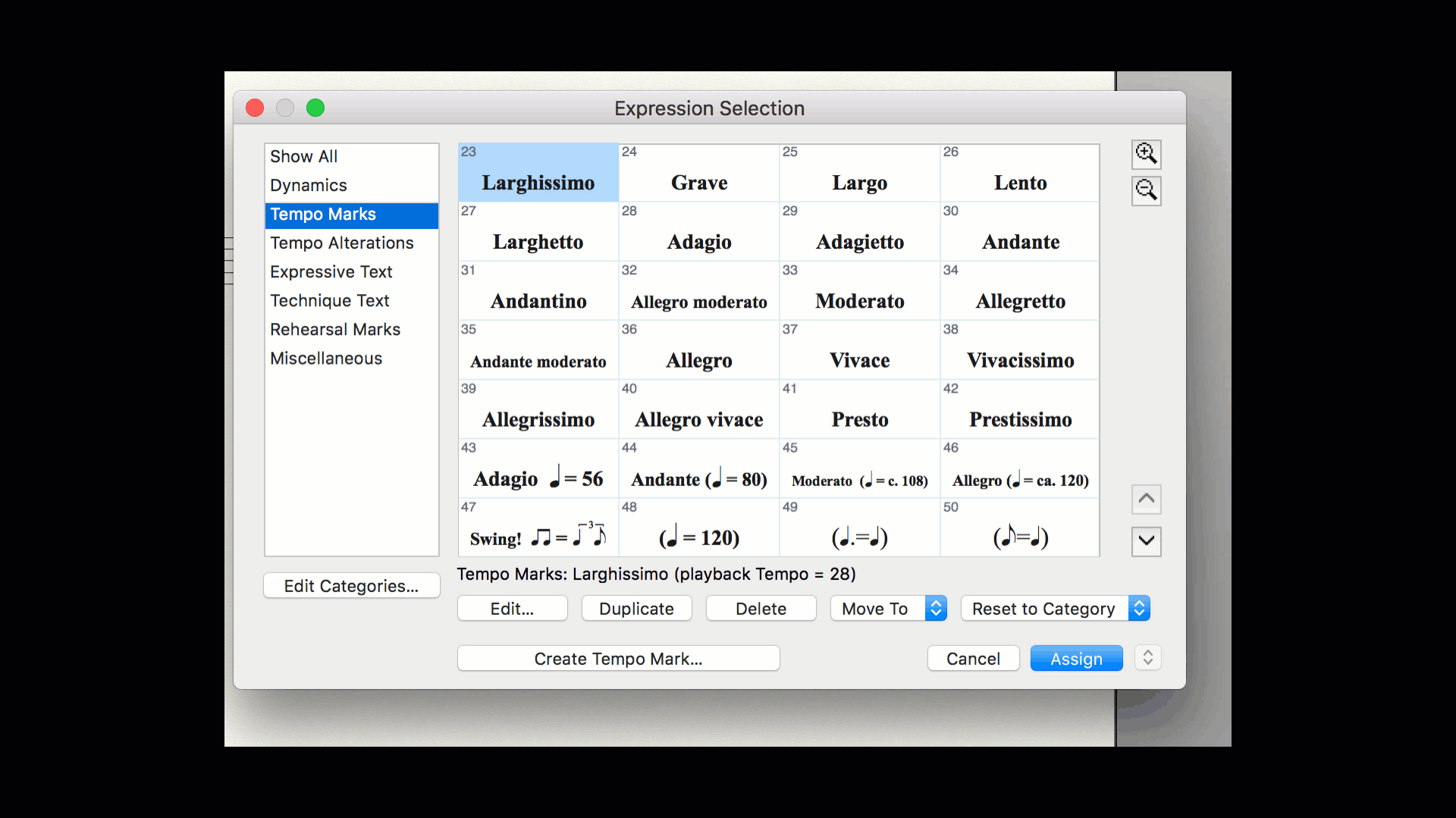This screenshot has height=818, width=1456.
Task: Open the Reset to Category dropdown
Action: tap(1056, 609)
